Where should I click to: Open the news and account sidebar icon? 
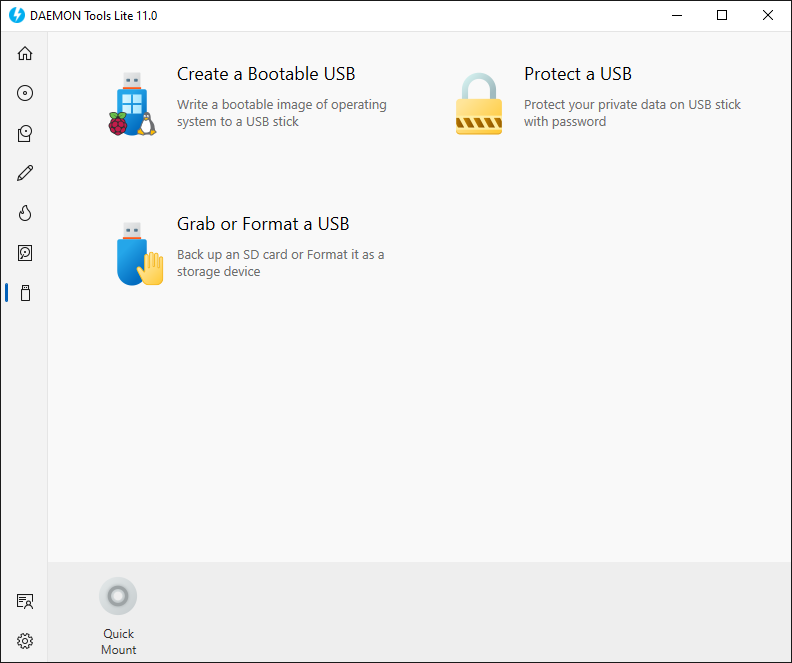point(25,601)
